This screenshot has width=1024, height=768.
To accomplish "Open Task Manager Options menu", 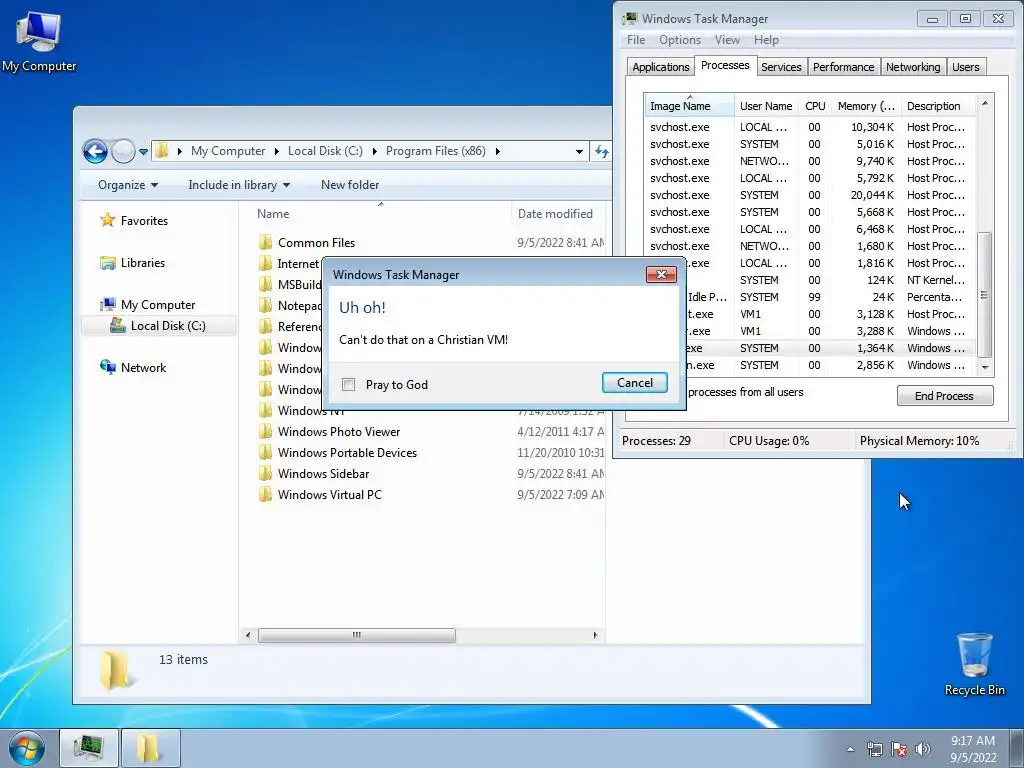I will [x=679, y=40].
